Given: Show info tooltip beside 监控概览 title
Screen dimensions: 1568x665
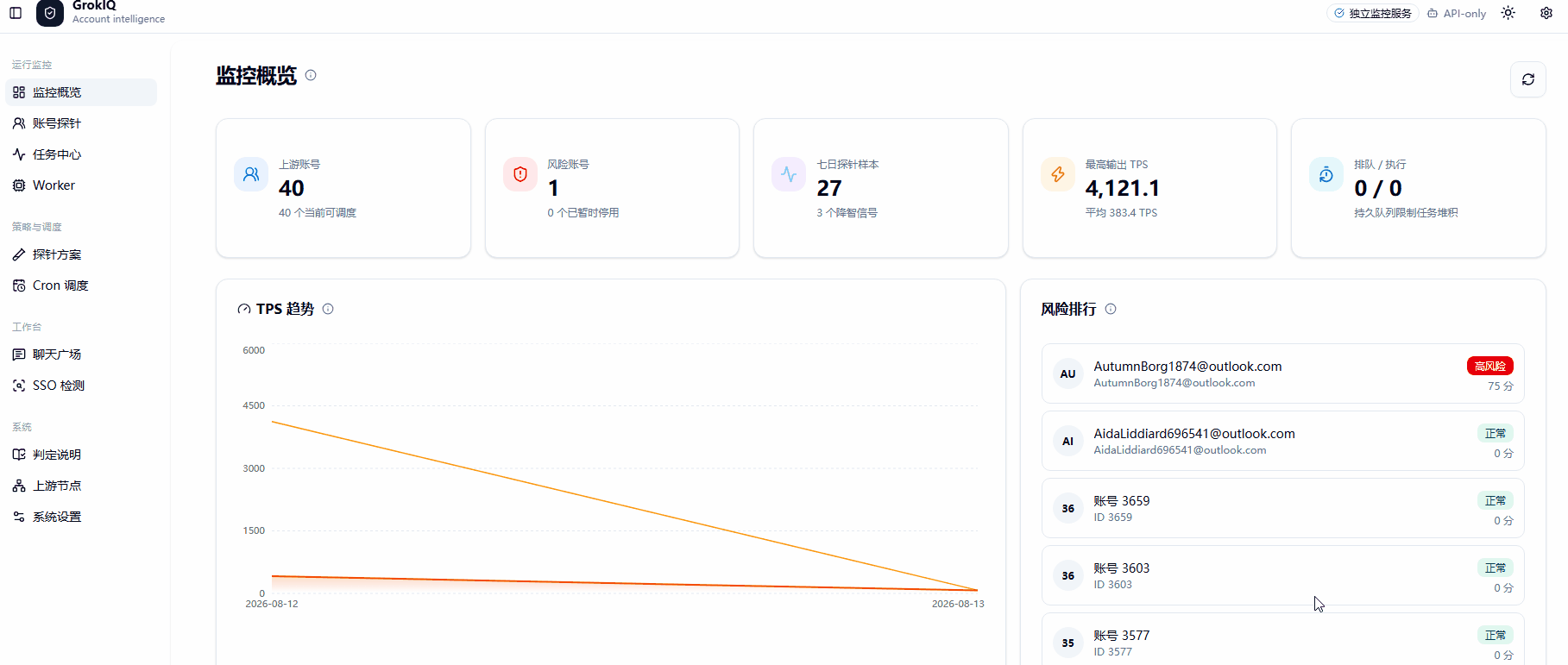Looking at the screenshot, I should pyautogui.click(x=311, y=75).
